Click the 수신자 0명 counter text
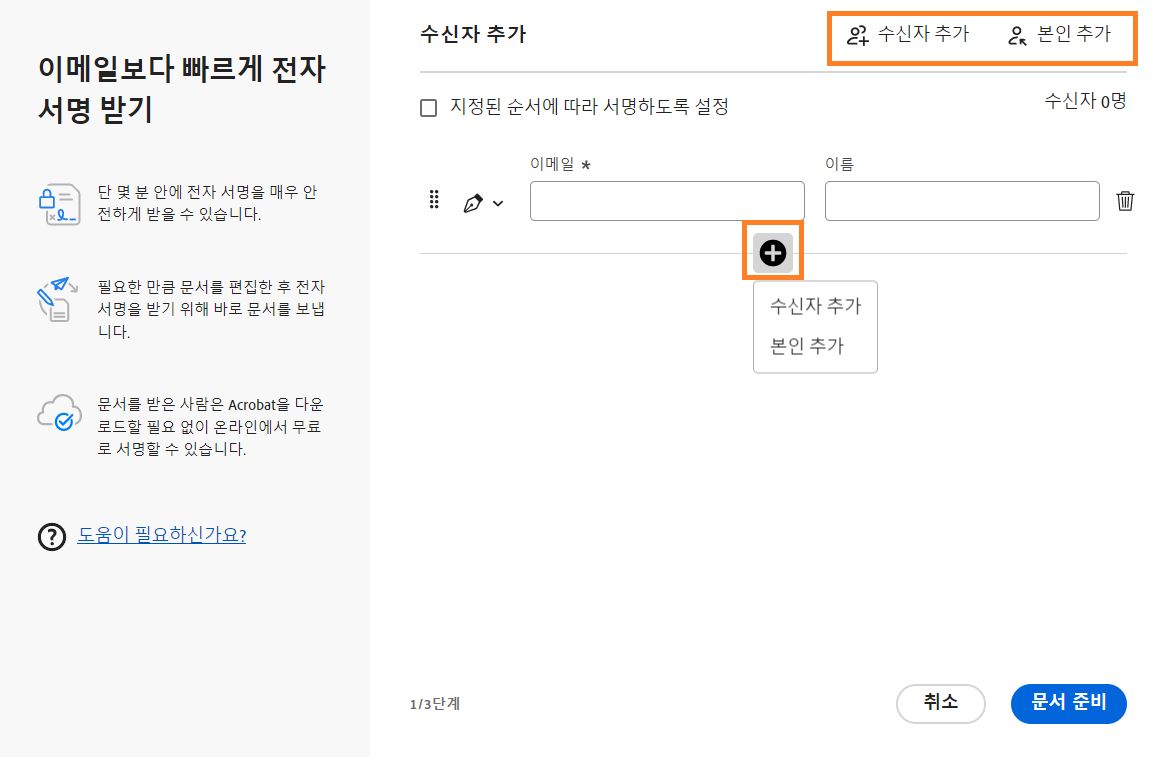The height and width of the screenshot is (757, 1174). click(1085, 101)
